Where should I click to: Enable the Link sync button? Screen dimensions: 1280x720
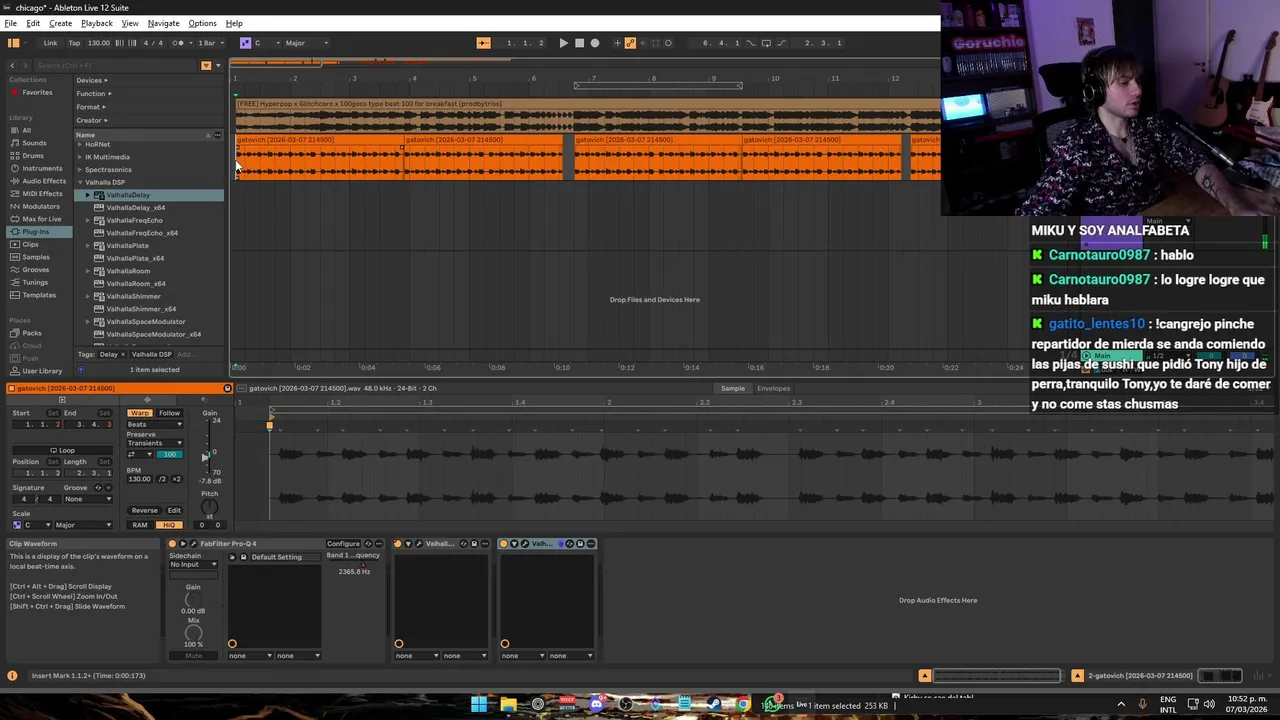pyautogui.click(x=50, y=43)
